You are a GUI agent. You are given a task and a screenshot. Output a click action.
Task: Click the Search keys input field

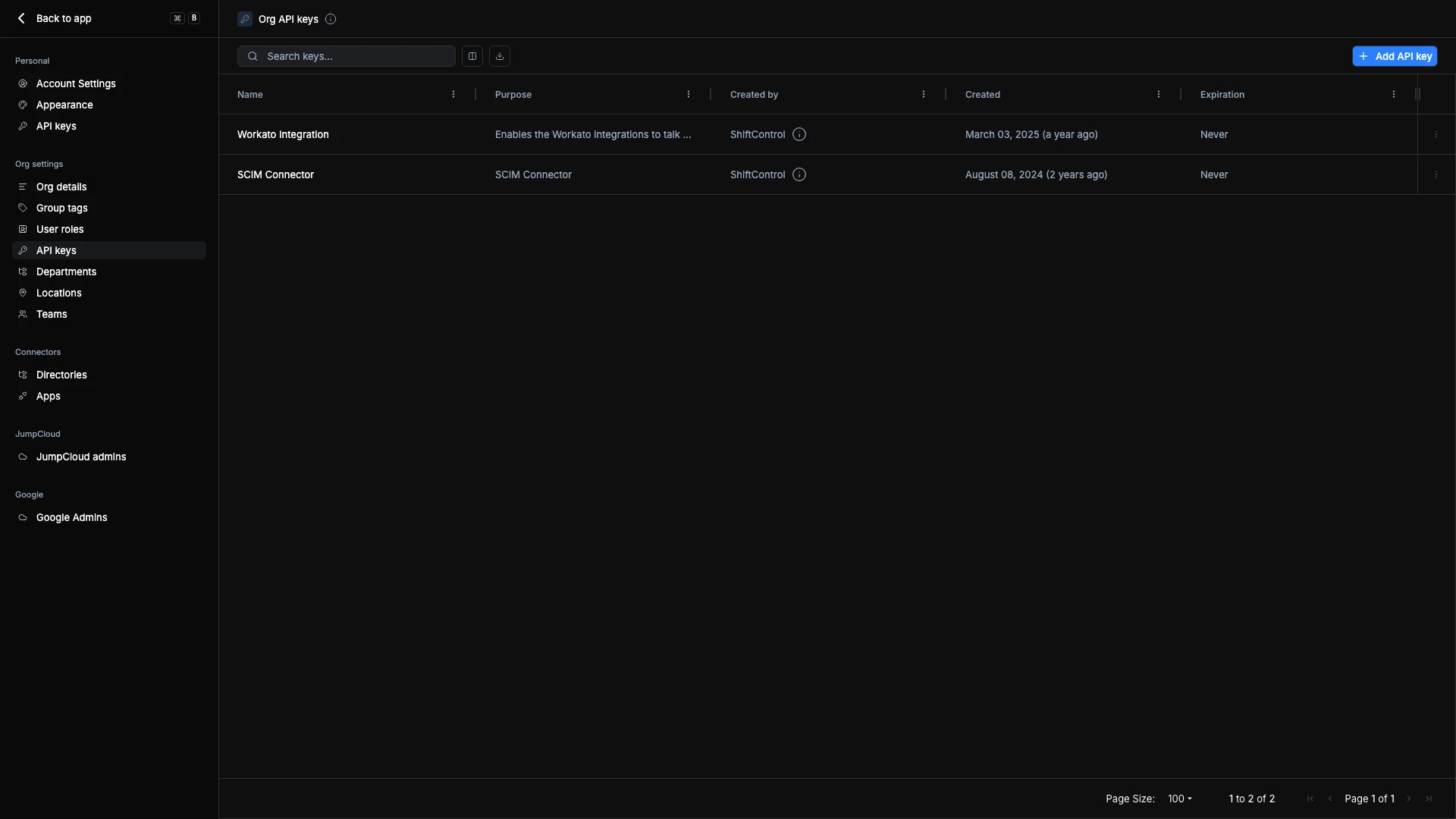(x=356, y=56)
